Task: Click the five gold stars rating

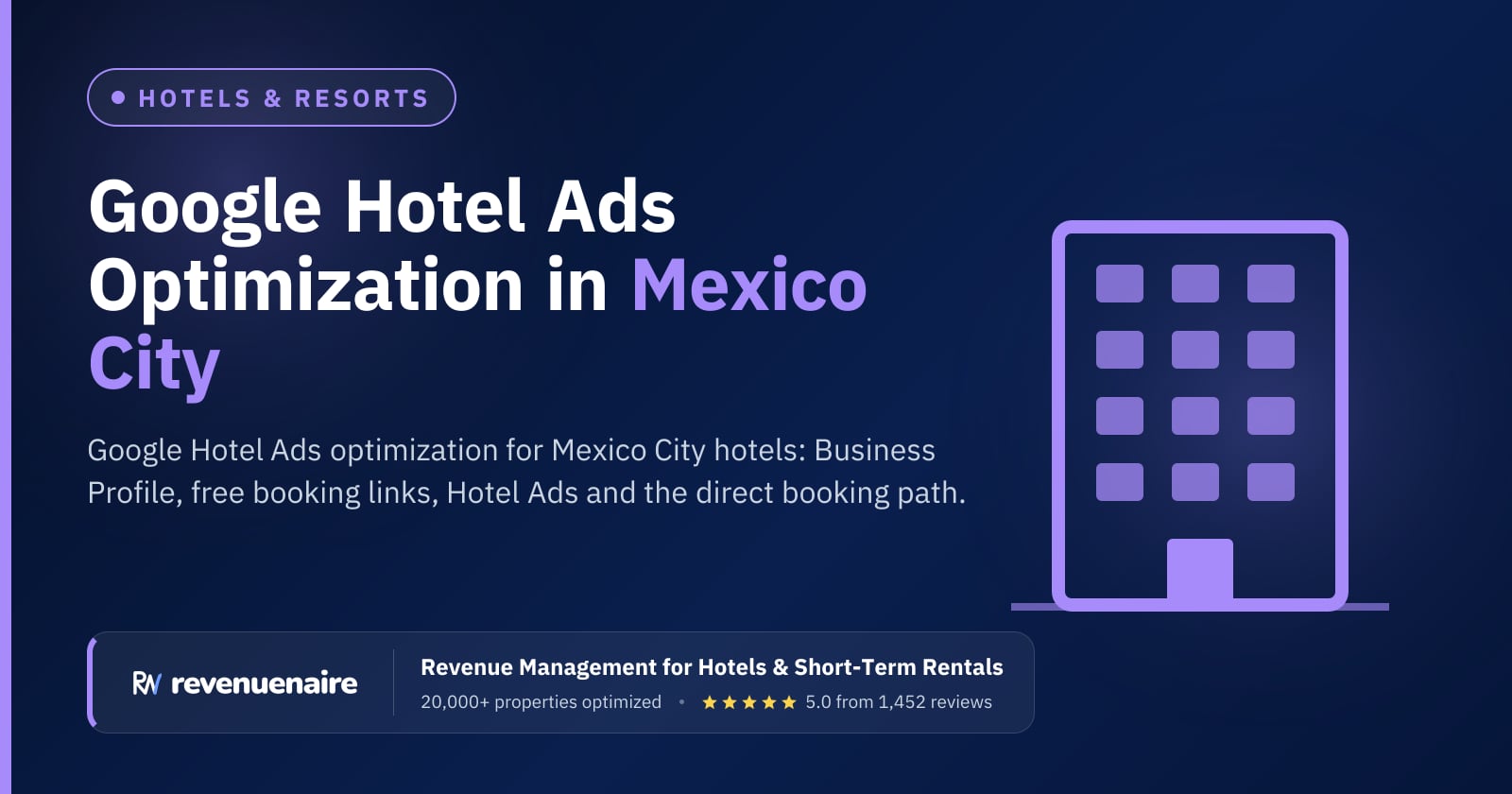Action: (x=749, y=702)
